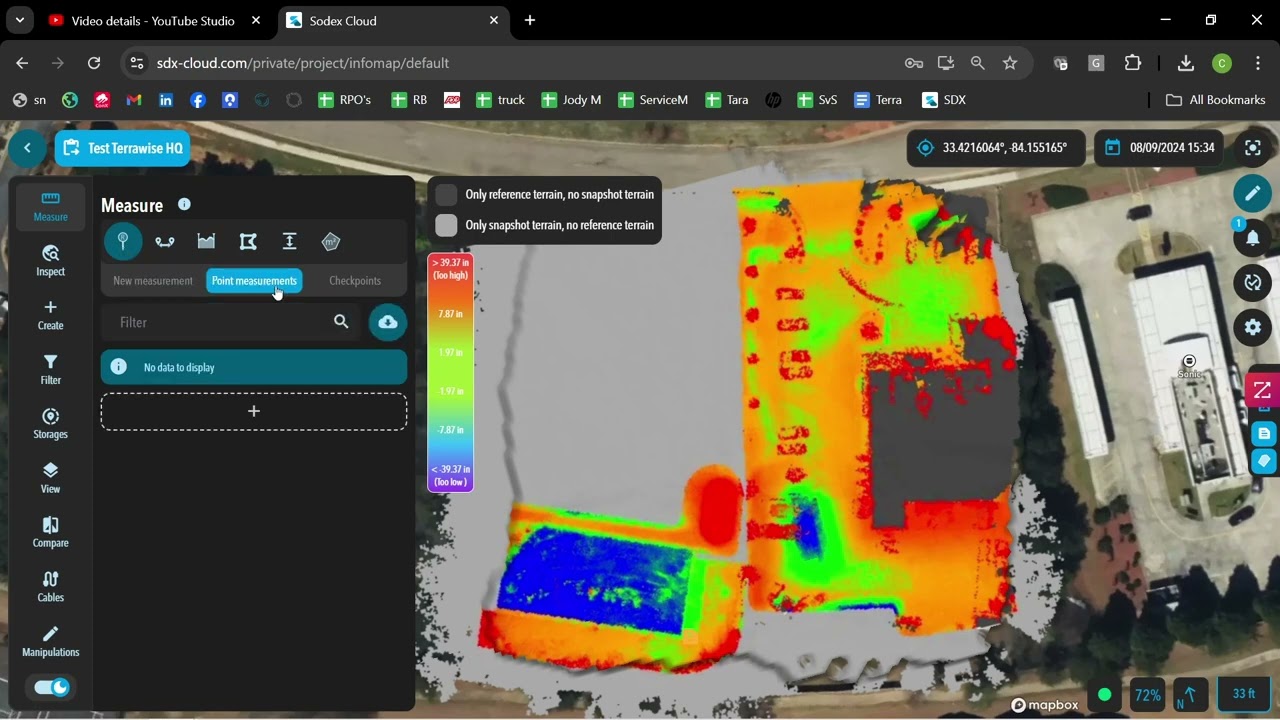Select the polygon area measurement tool
This screenshot has width=1280, height=720.
(x=248, y=241)
